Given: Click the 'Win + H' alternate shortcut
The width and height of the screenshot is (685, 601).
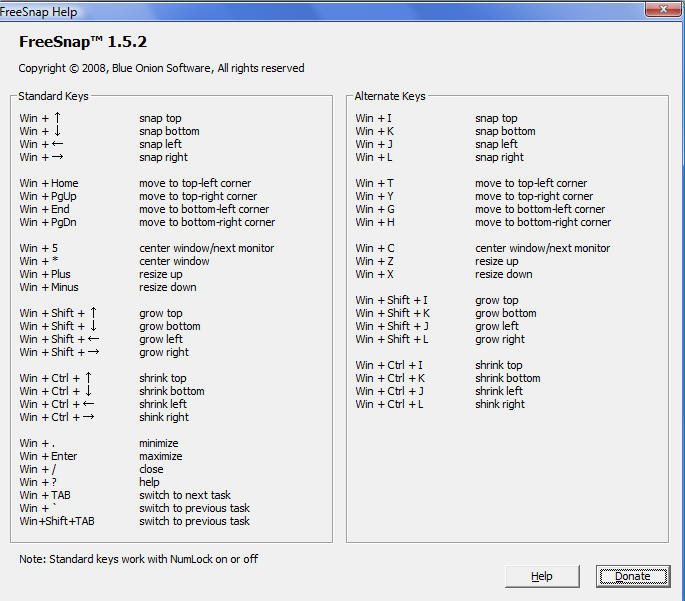Looking at the screenshot, I should coord(375,222).
